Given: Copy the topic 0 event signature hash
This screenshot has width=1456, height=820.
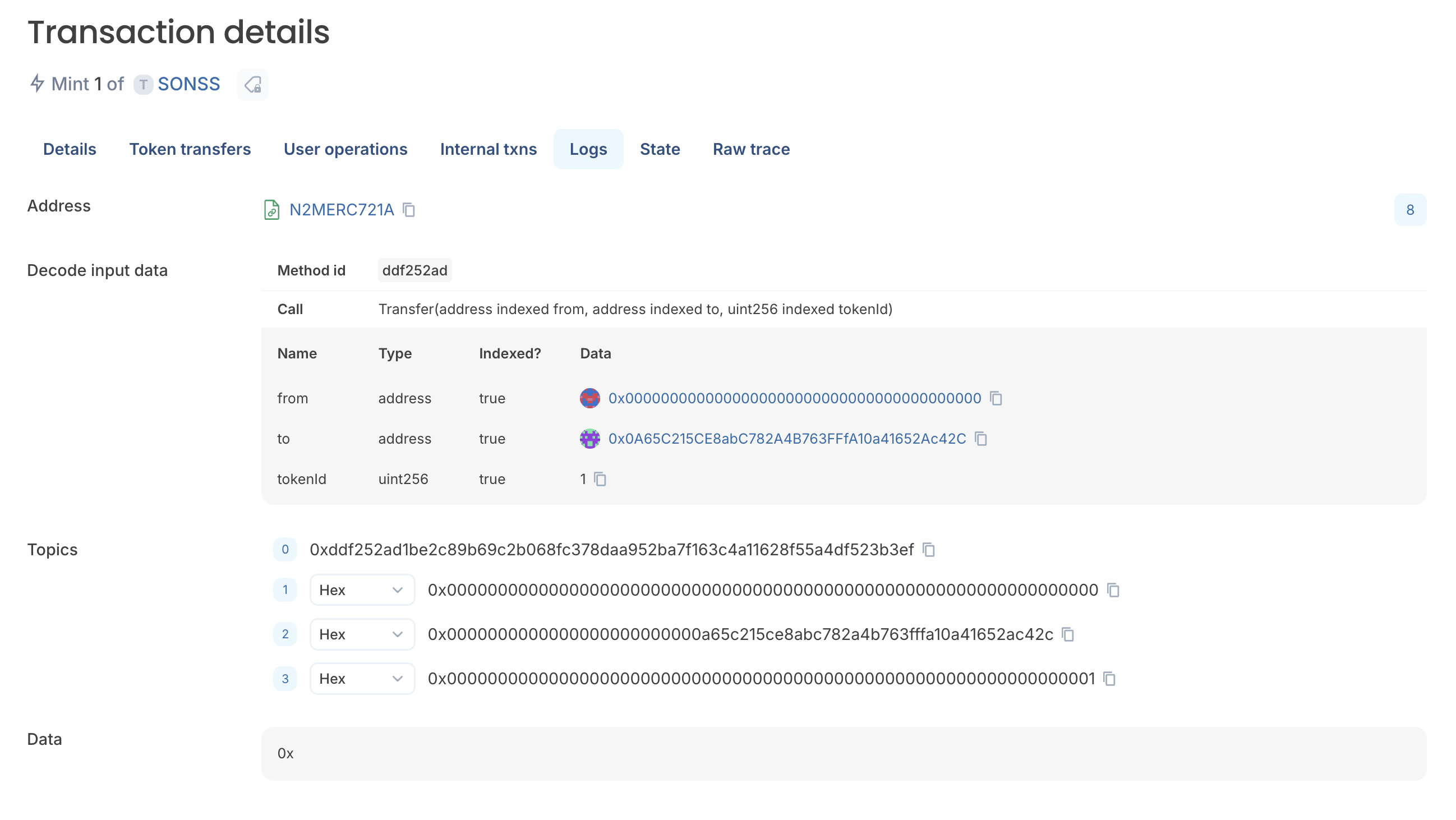Looking at the screenshot, I should point(929,549).
